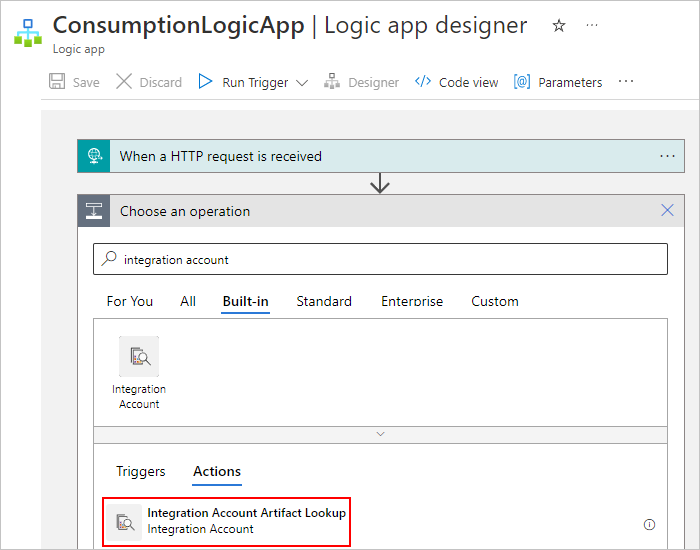The image size is (700, 550).
Task: Show info for Integration Account Artifact Lookup
Action: coord(649,524)
